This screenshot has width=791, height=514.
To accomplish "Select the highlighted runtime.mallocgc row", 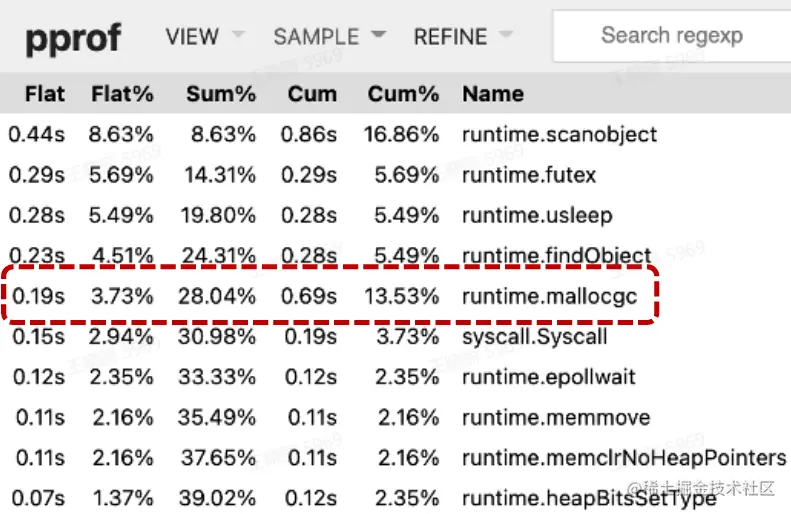I will [550, 296].
